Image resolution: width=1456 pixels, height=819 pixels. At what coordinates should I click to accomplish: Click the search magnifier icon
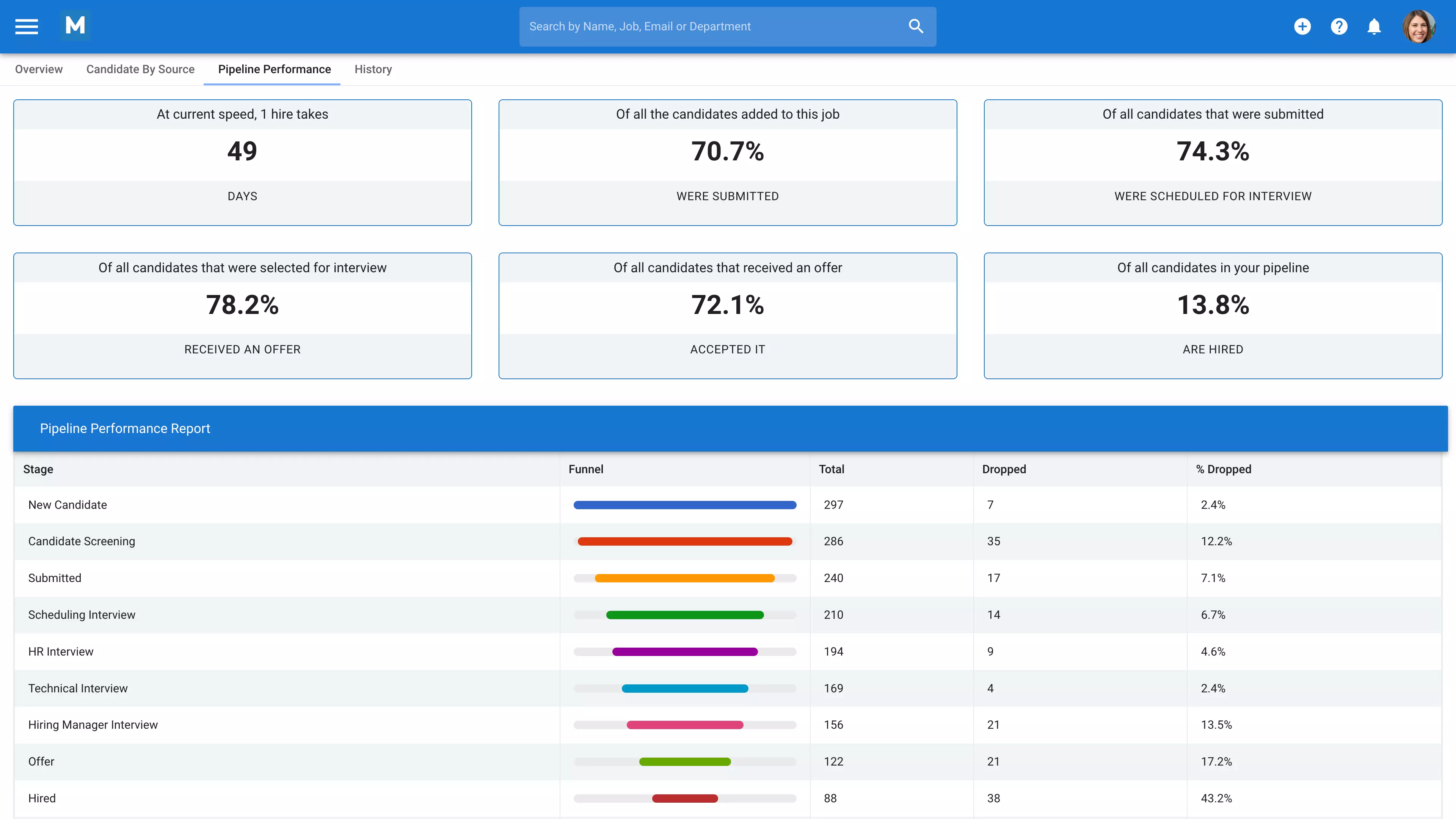pyautogui.click(x=916, y=26)
